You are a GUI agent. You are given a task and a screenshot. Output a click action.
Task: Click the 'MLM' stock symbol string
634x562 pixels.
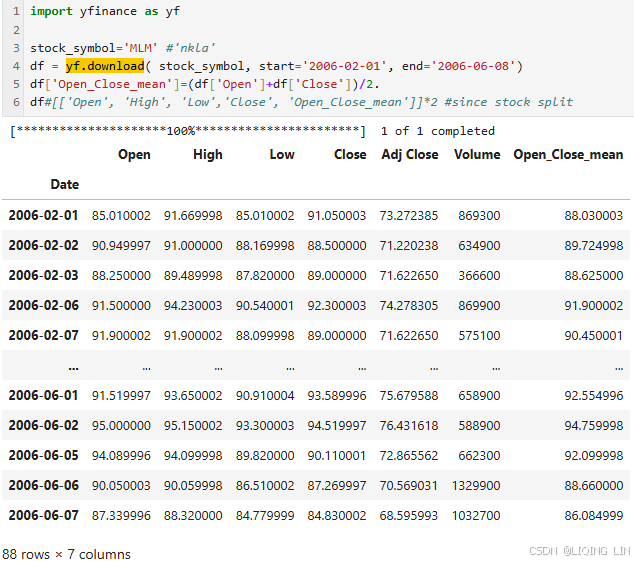point(140,48)
